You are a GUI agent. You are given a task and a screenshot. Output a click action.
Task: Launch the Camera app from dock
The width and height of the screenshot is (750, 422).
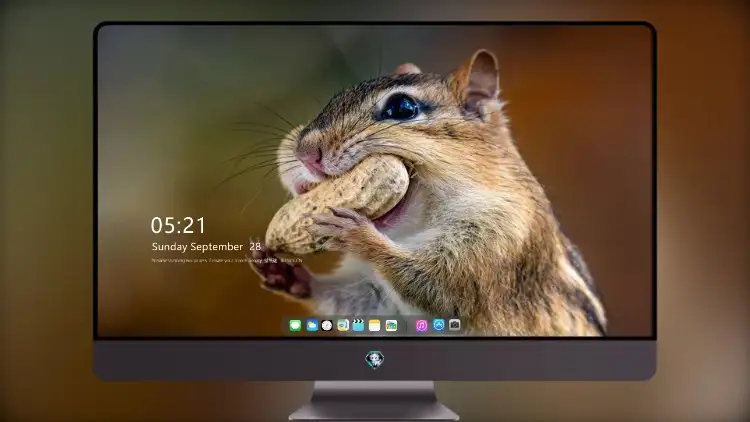[454, 325]
